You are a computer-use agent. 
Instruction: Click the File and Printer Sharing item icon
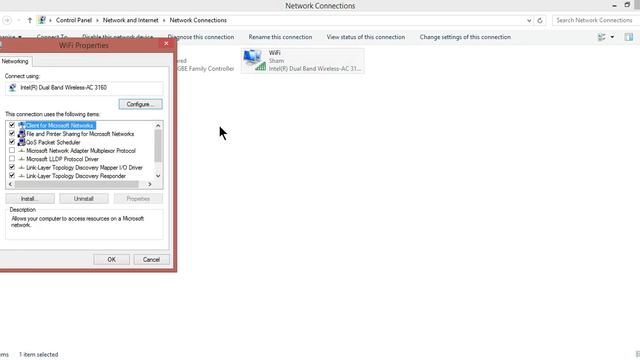click(22, 134)
